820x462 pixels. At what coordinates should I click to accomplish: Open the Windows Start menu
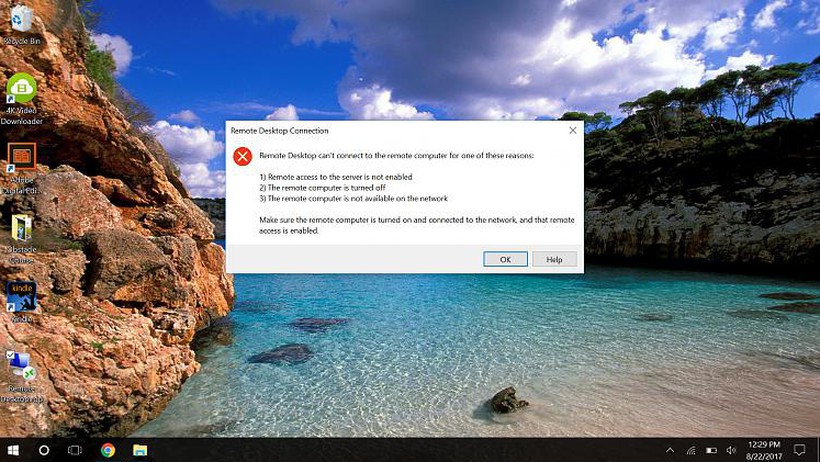point(13,450)
